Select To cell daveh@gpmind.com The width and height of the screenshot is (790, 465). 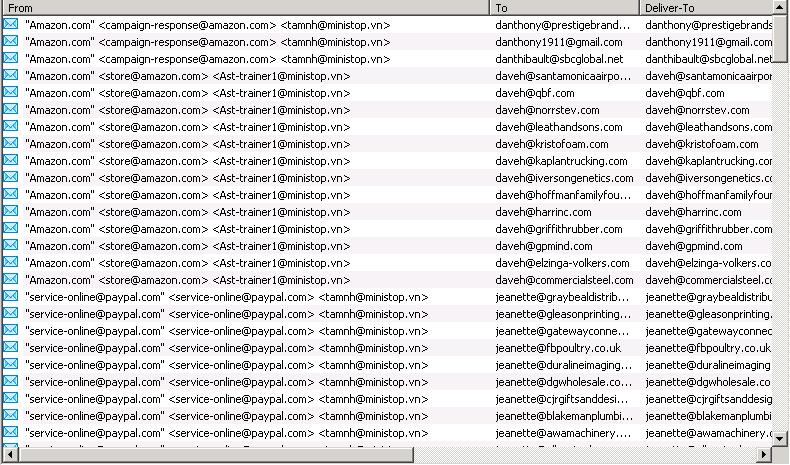544,246
